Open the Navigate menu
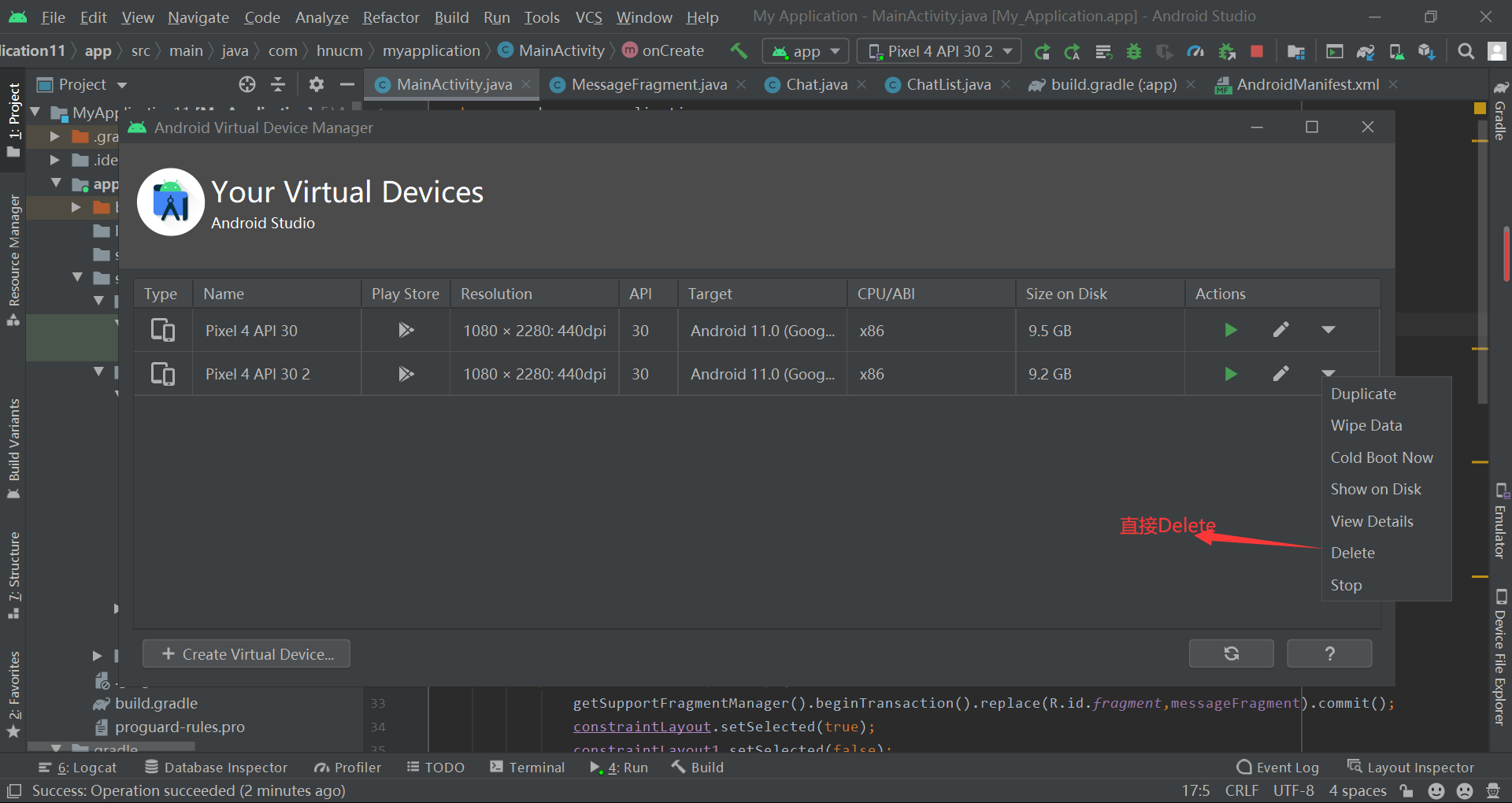The image size is (1512, 803). (x=198, y=17)
